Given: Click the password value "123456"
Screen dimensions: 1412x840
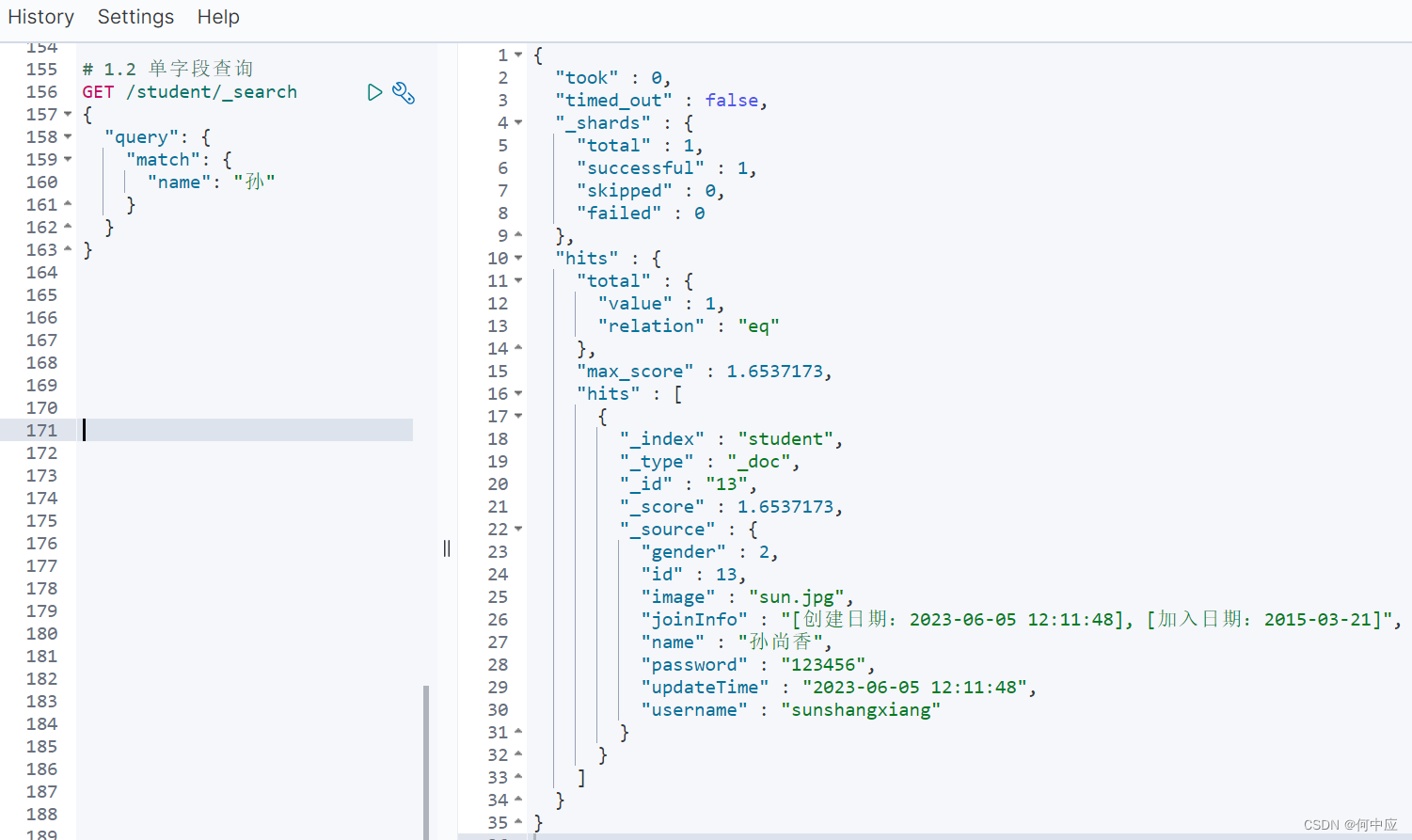Looking at the screenshot, I should tap(823, 665).
